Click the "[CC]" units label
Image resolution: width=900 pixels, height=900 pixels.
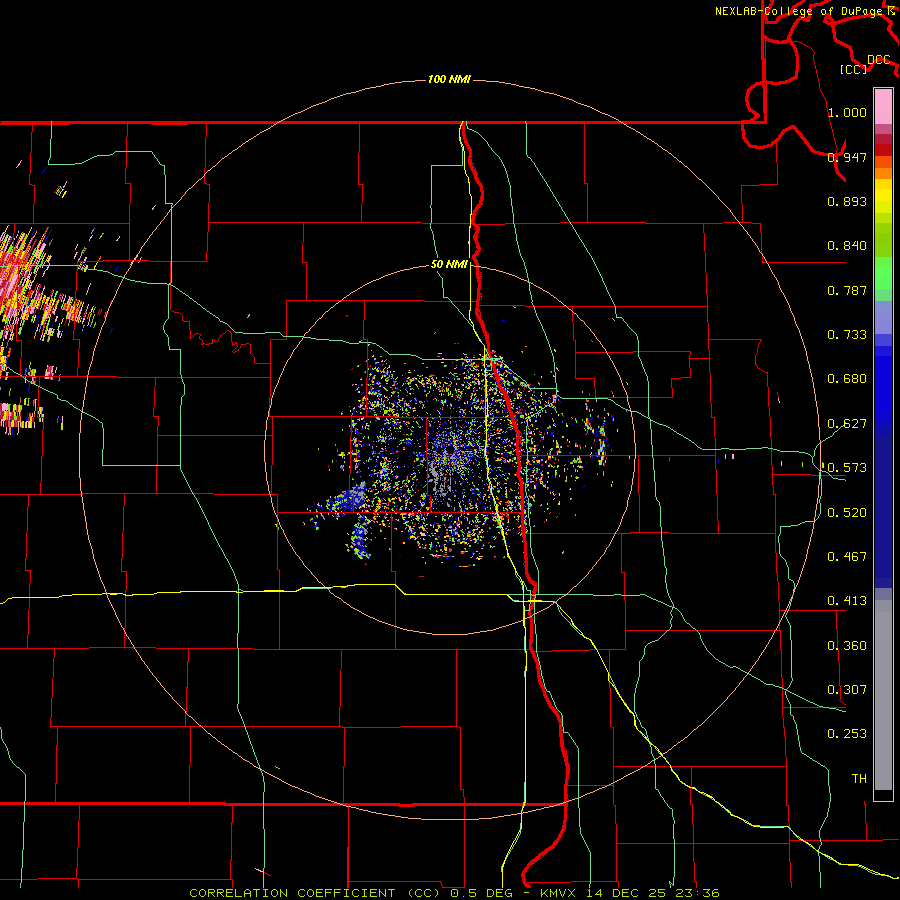[853, 69]
